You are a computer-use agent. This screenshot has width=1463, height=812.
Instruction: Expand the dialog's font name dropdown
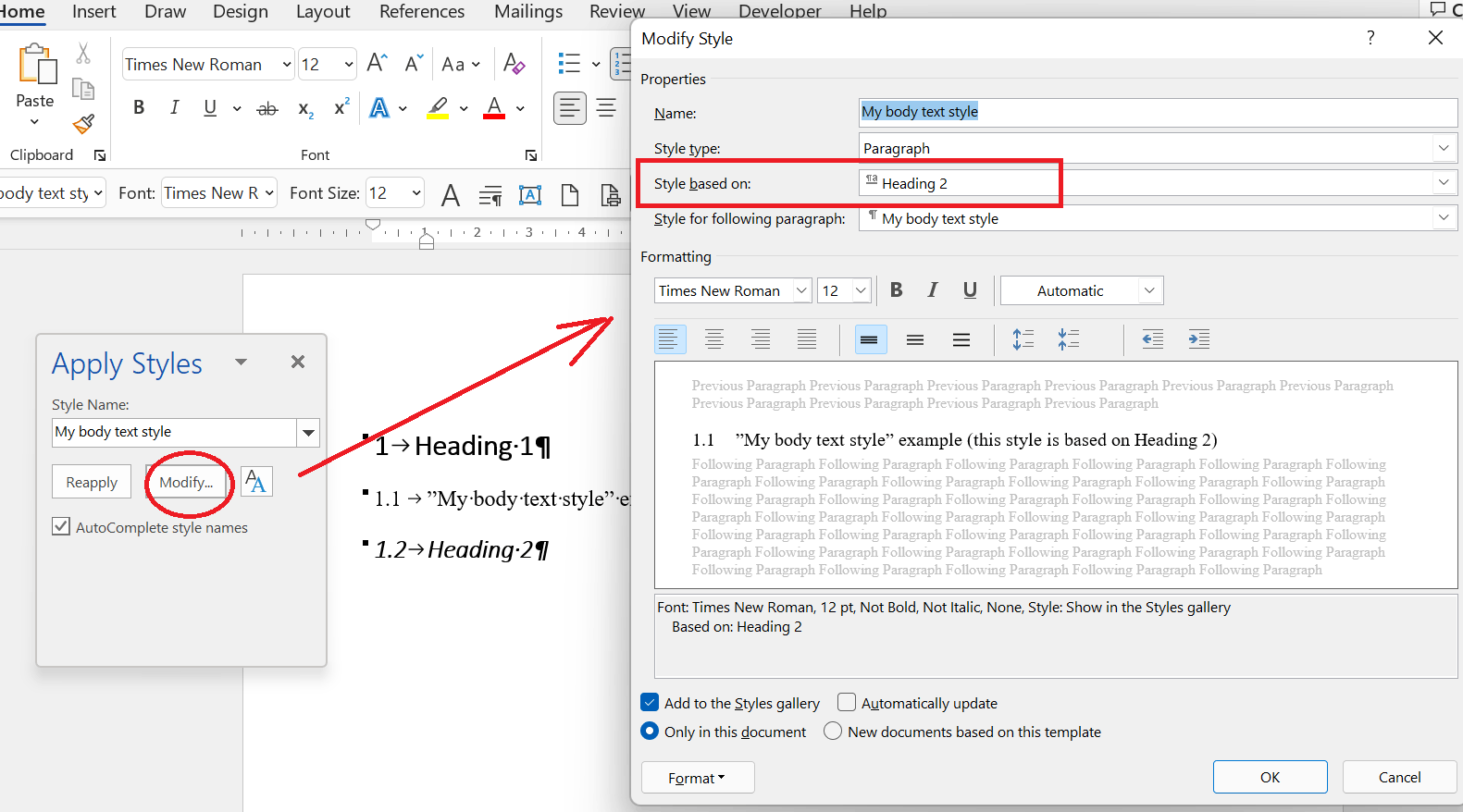[801, 290]
